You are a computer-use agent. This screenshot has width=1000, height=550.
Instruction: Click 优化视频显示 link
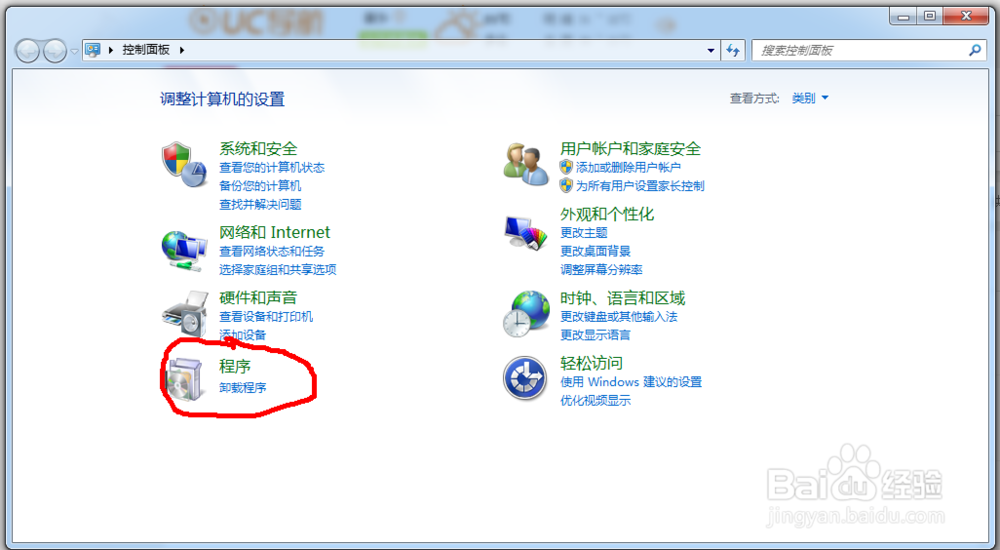(x=595, y=401)
